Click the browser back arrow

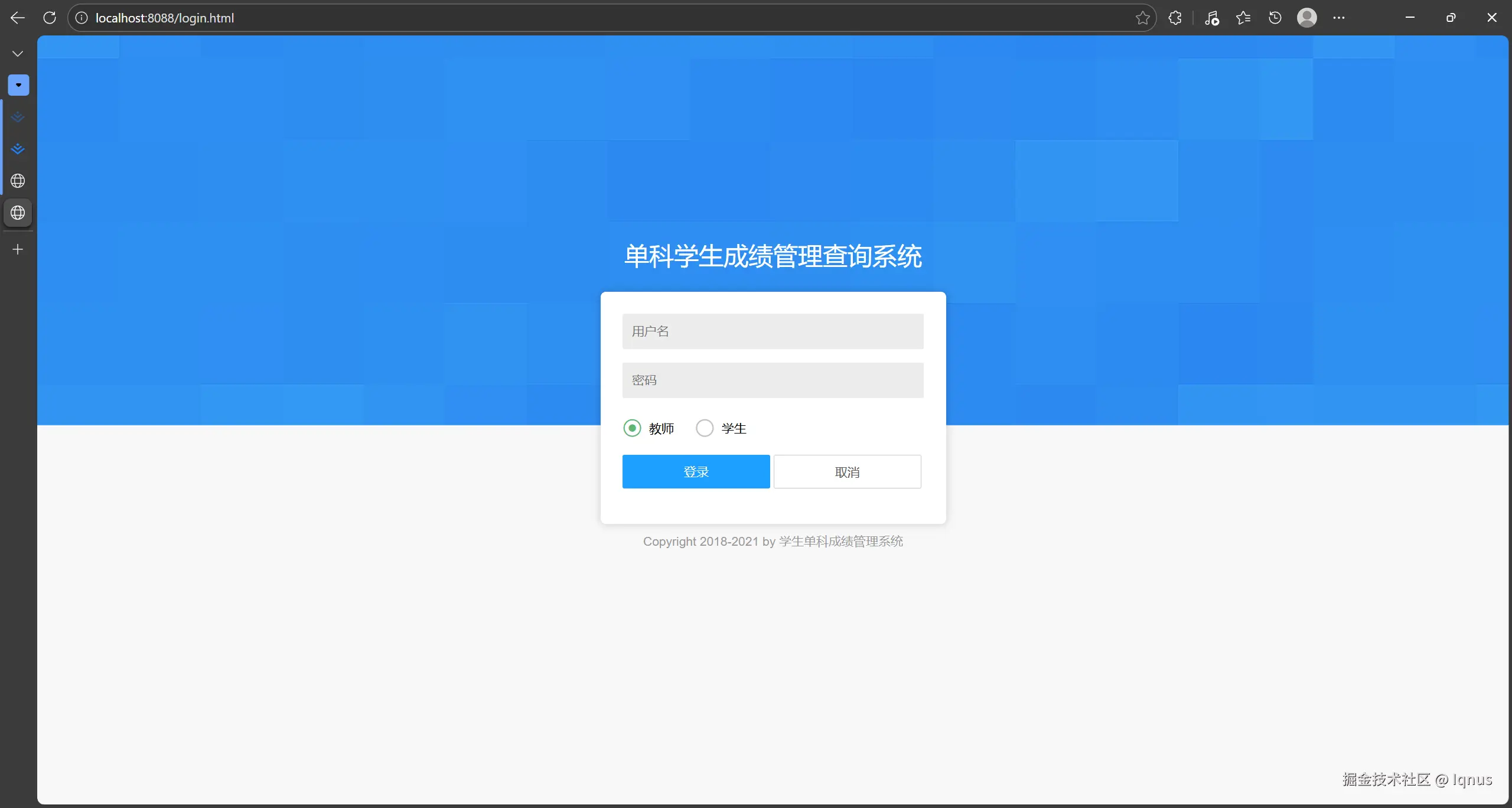[18, 18]
